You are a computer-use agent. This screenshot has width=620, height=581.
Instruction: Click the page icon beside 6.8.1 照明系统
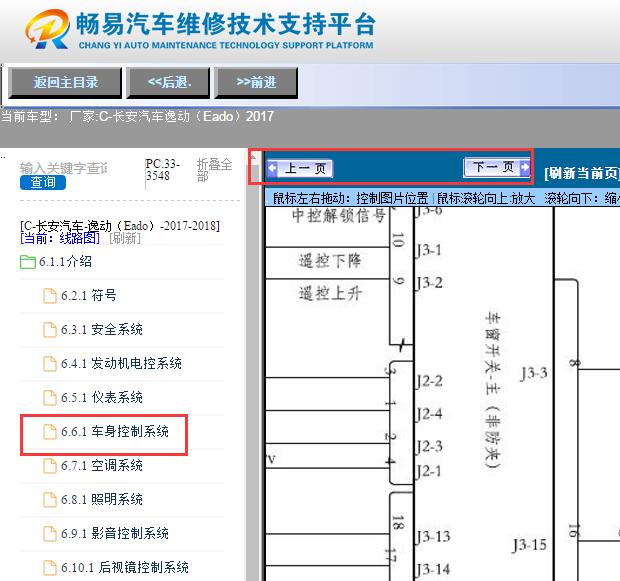(50, 500)
